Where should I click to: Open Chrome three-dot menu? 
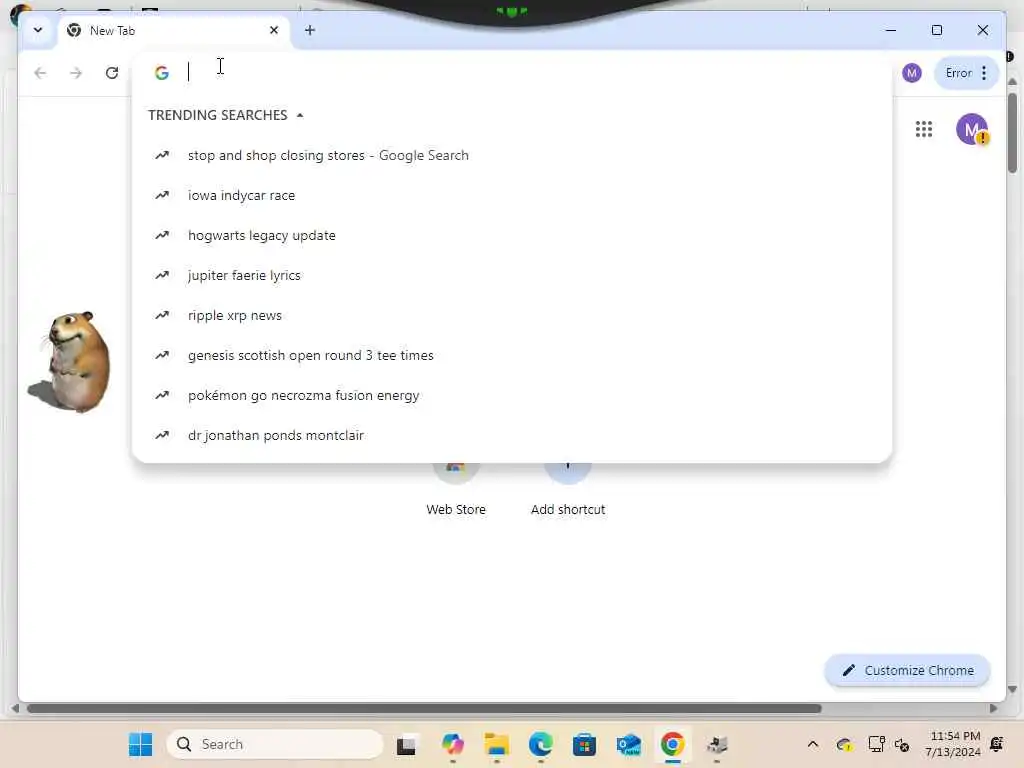pyautogui.click(x=984, y=72)
